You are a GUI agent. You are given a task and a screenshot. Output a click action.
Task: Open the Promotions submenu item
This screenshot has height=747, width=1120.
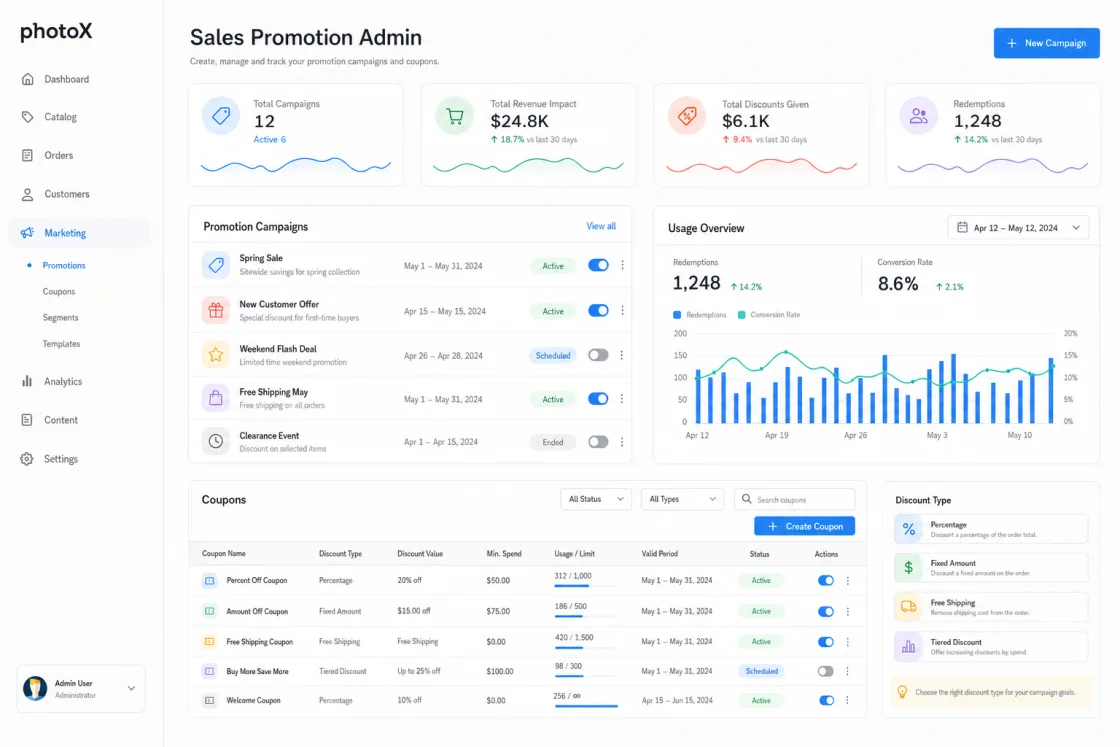[x=64, y=266]
